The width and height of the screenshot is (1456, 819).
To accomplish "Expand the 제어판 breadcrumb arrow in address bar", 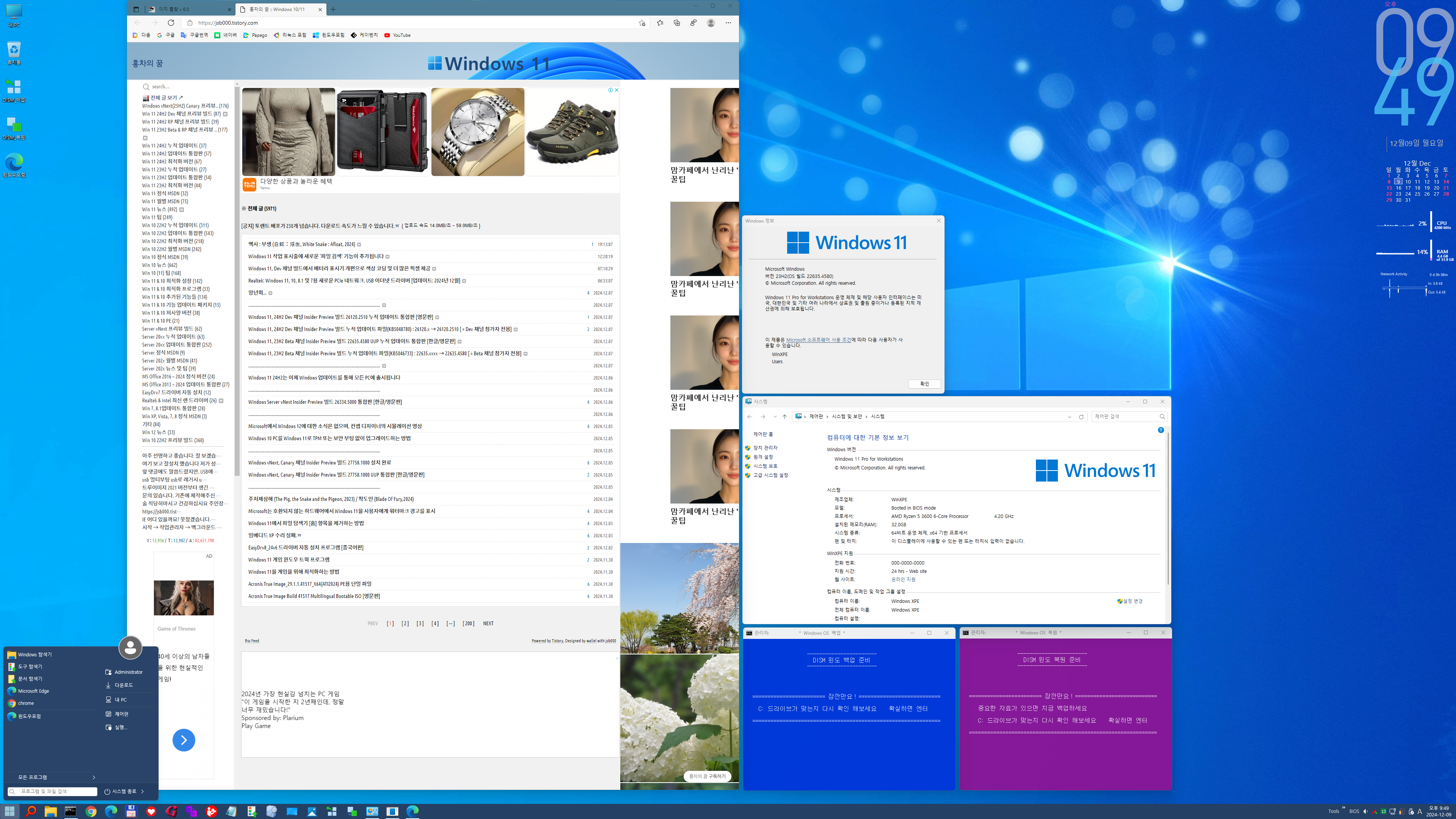I will click(827, 417).
